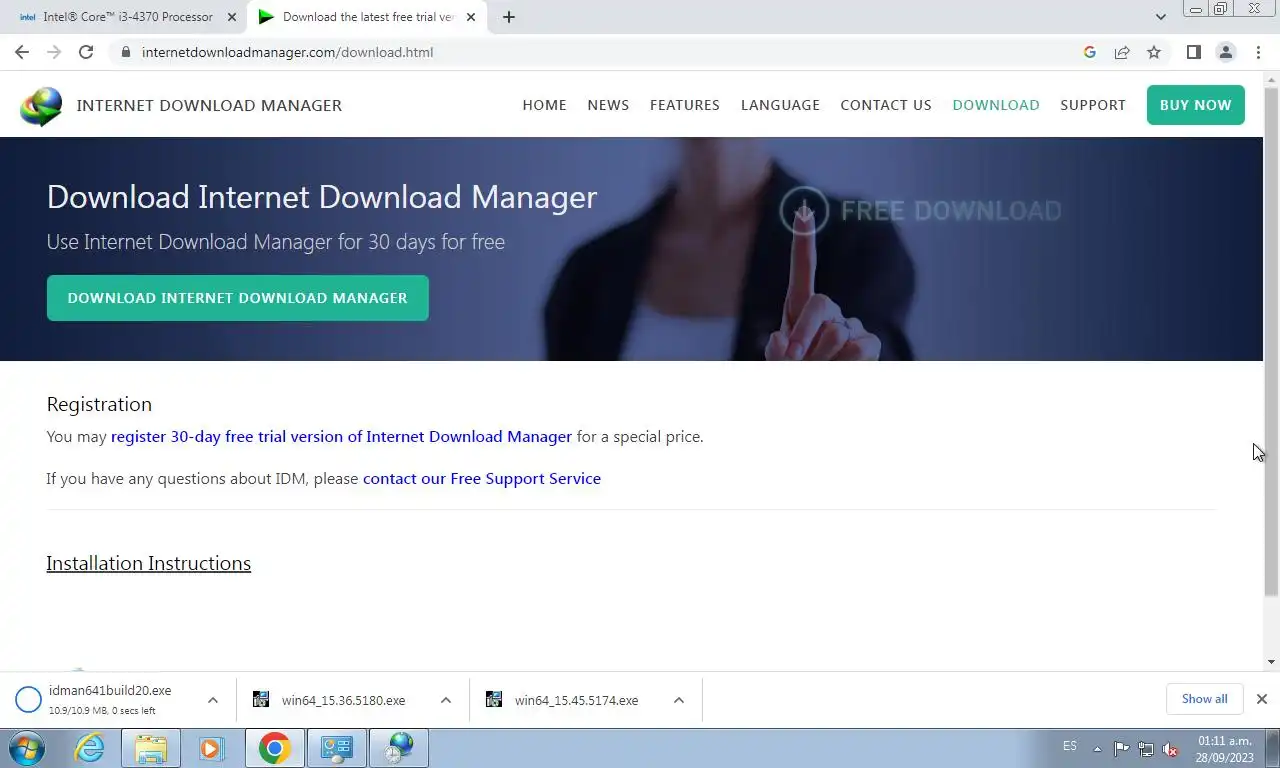This screenshot has height=768, width=1280.
Task: Open volume muted tray icon
Action: coord(1170,749)
